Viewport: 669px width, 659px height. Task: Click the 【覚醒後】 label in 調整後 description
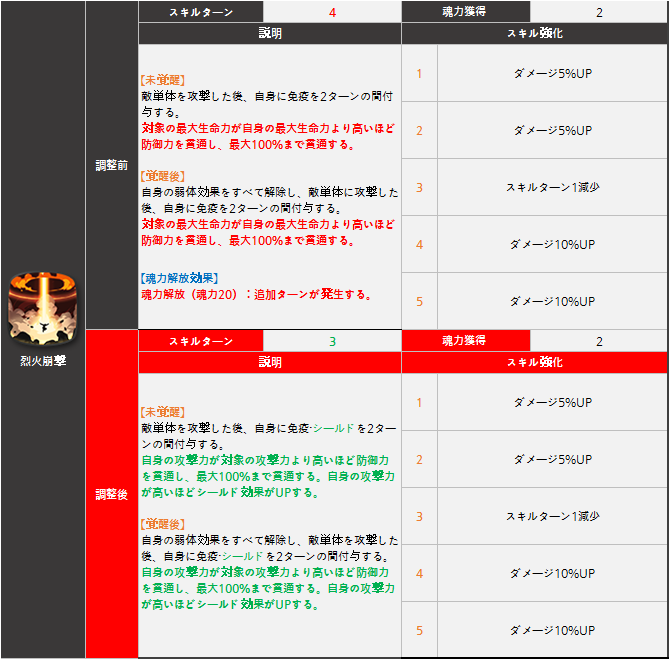[163, 524]
